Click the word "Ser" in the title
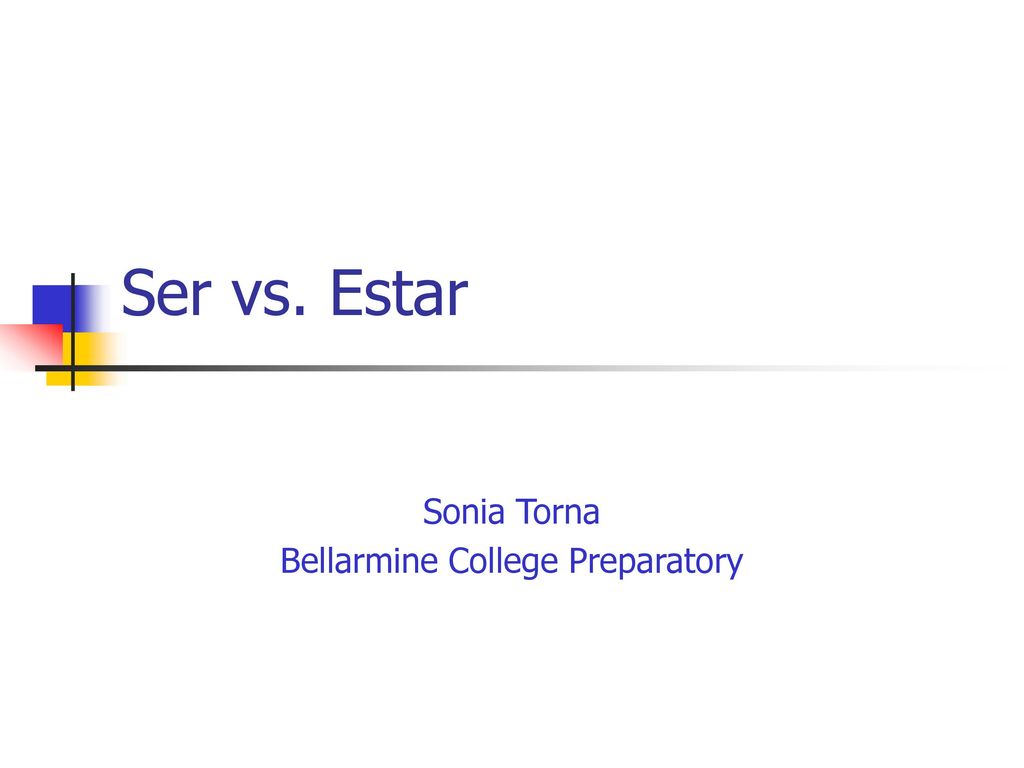1024x768 pixels. pos(167,293)
